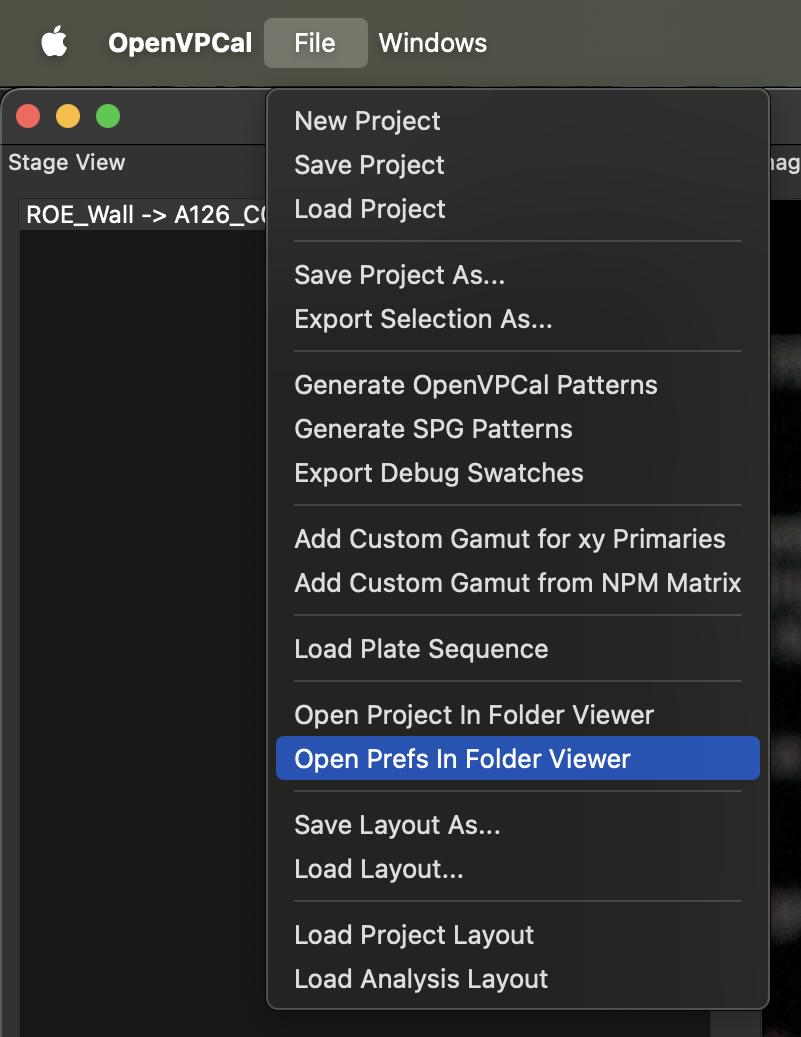The image size is (801, 1037).
Task: Select Save Project menu entry
Action: [x=518, y=165]
